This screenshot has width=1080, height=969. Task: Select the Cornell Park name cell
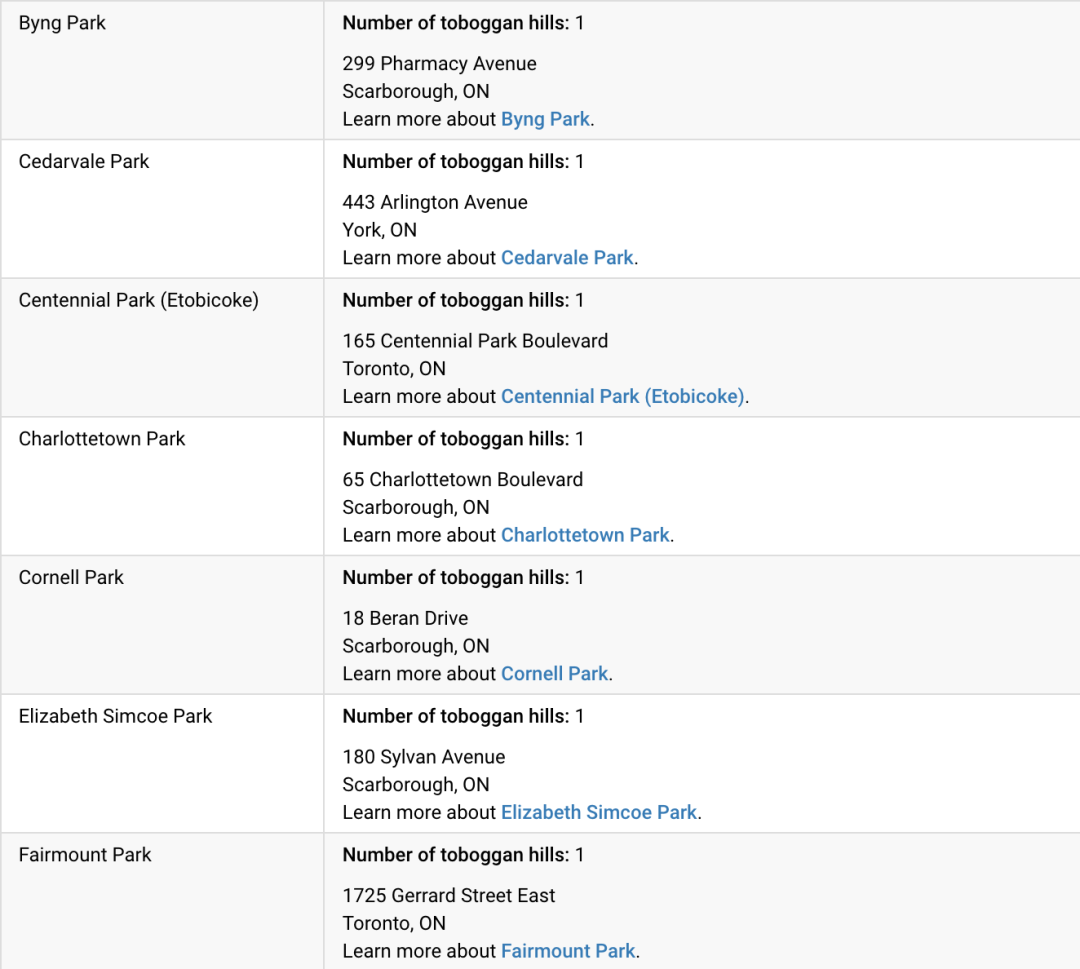[x=163, y=625]
